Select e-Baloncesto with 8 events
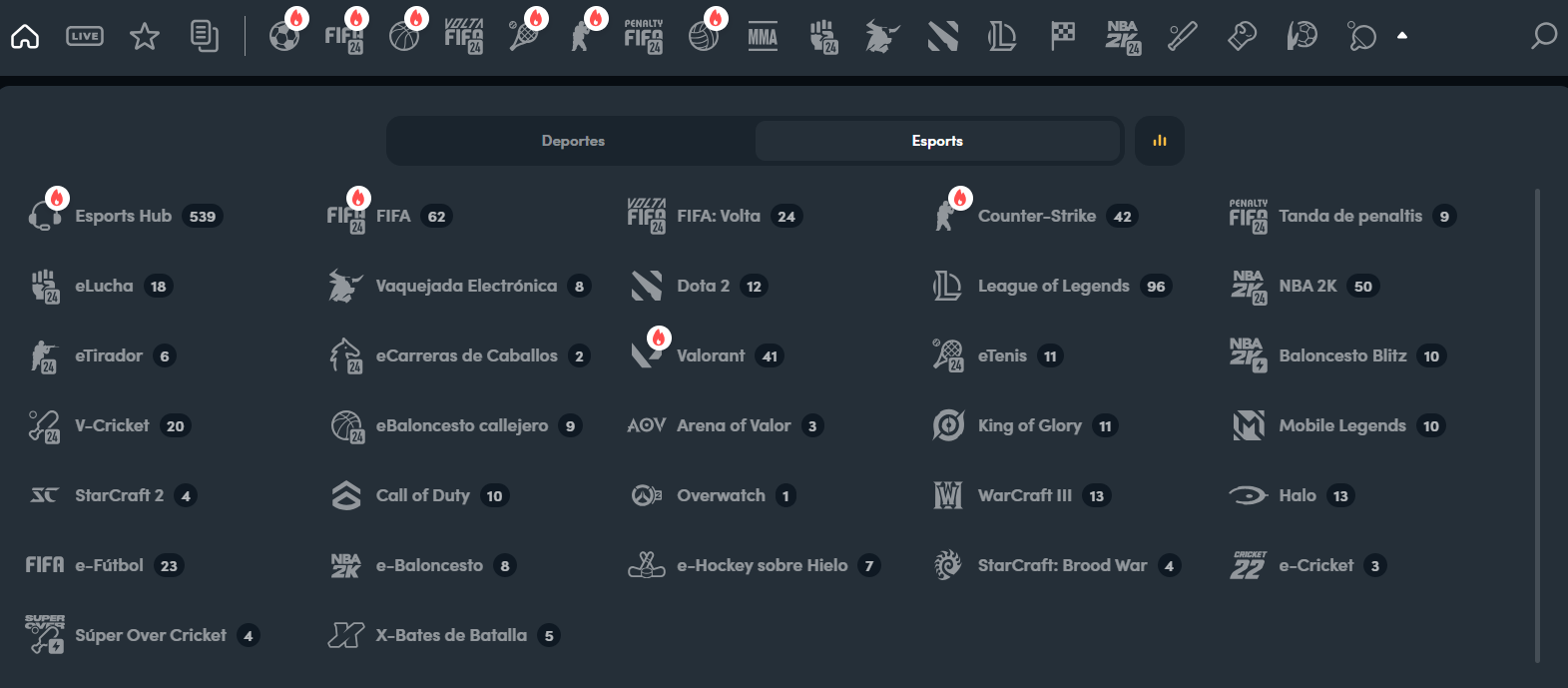The height and width of the screenshot is (688, 1568). click(423, 565)
